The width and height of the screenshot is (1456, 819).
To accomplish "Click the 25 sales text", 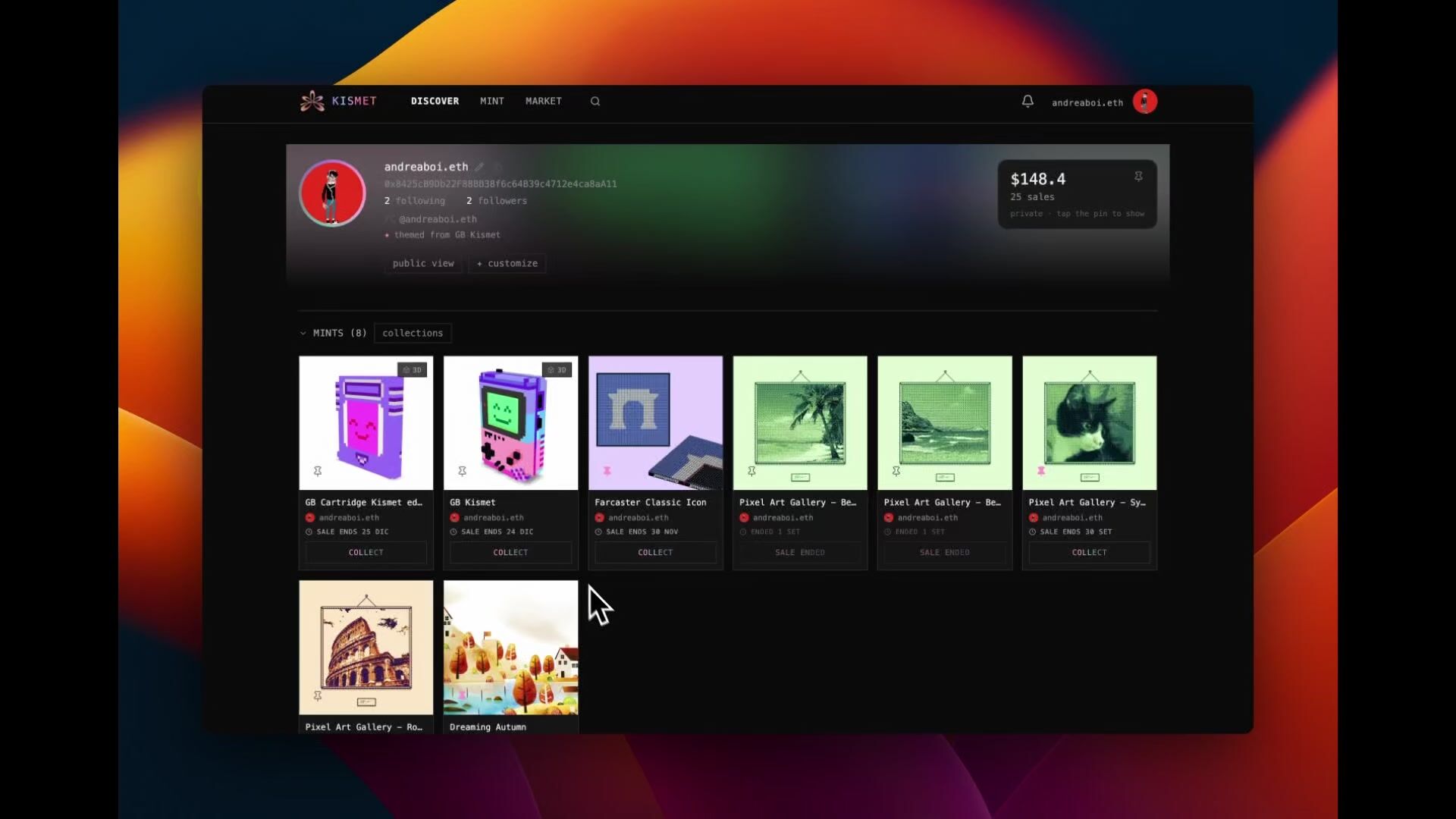I will pyautogui.click(x=1032, y=197).
